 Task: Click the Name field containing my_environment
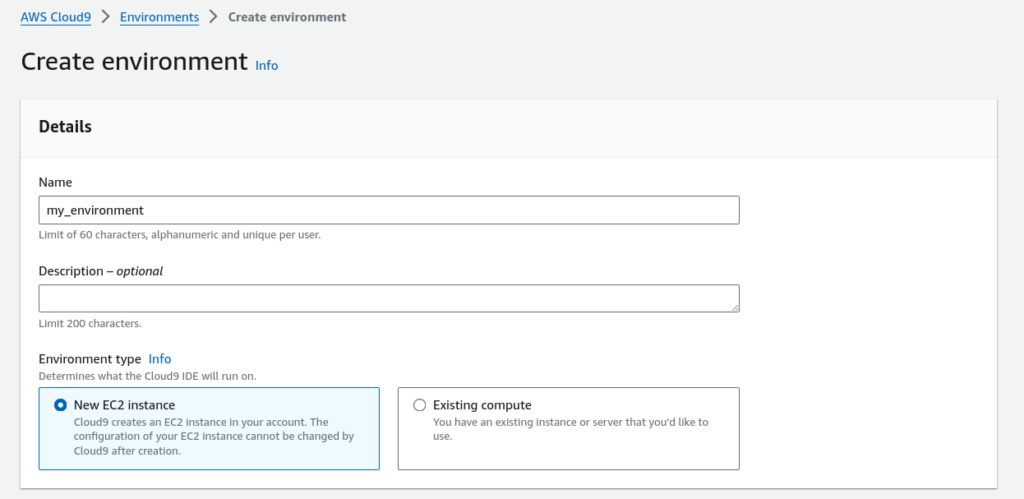[388, 210]
